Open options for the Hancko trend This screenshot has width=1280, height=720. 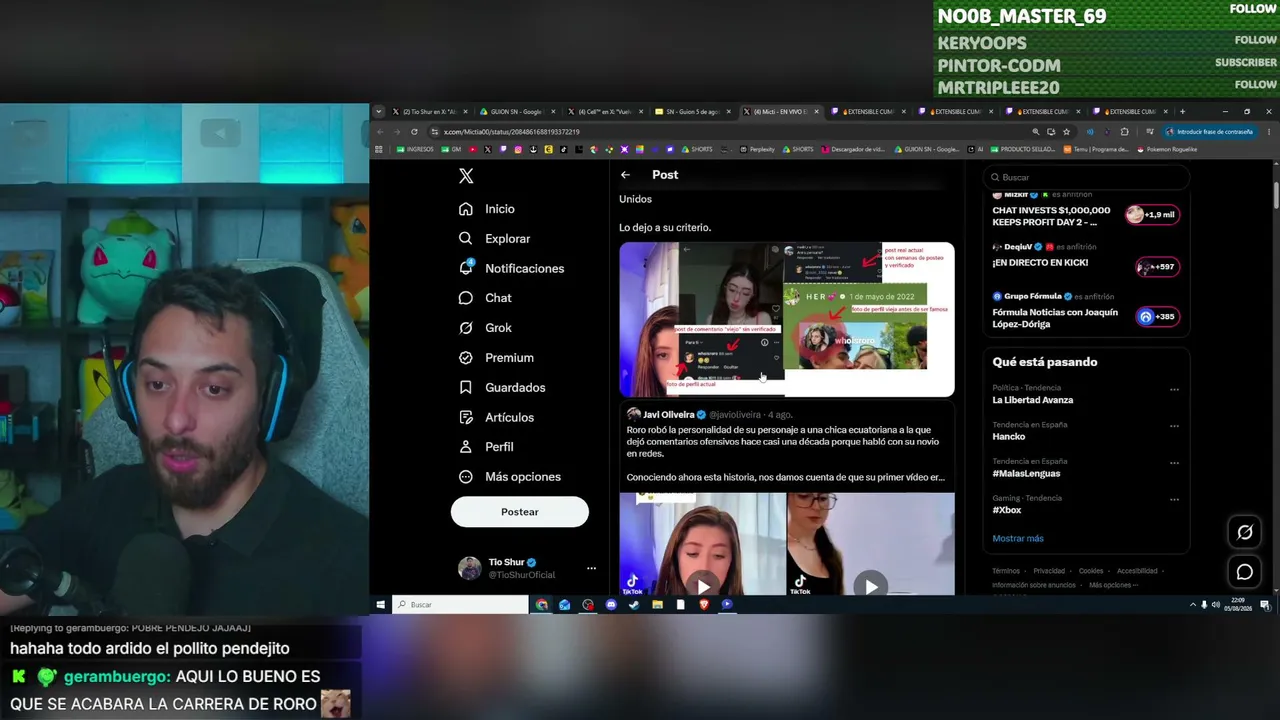1174,426
